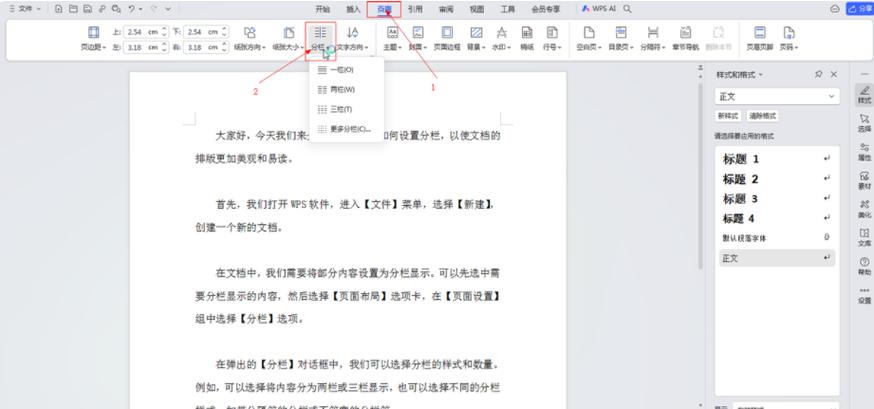Open the 水印 watermark menu
This screenshot has width=874, height=409.
pyautogui.click(x=502, y=38)
